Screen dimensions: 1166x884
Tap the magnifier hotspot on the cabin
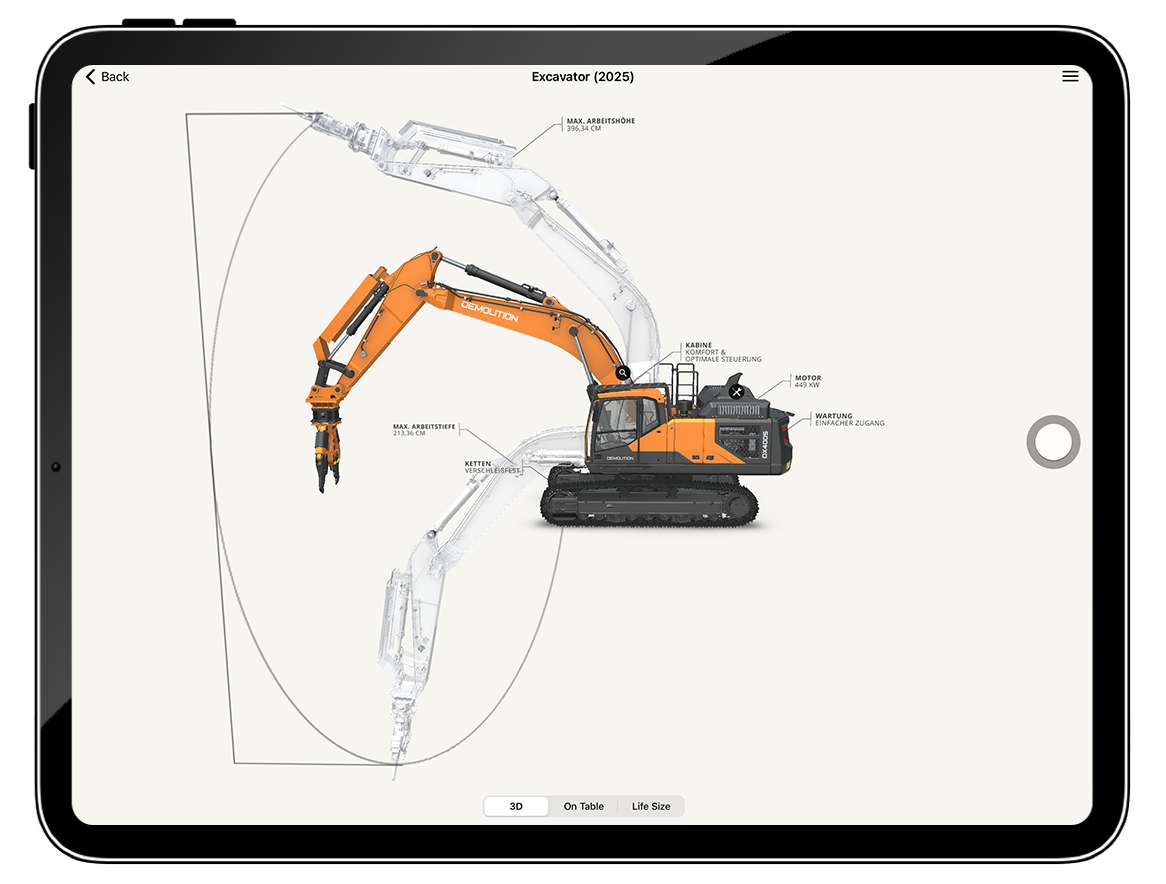(623, 373)
